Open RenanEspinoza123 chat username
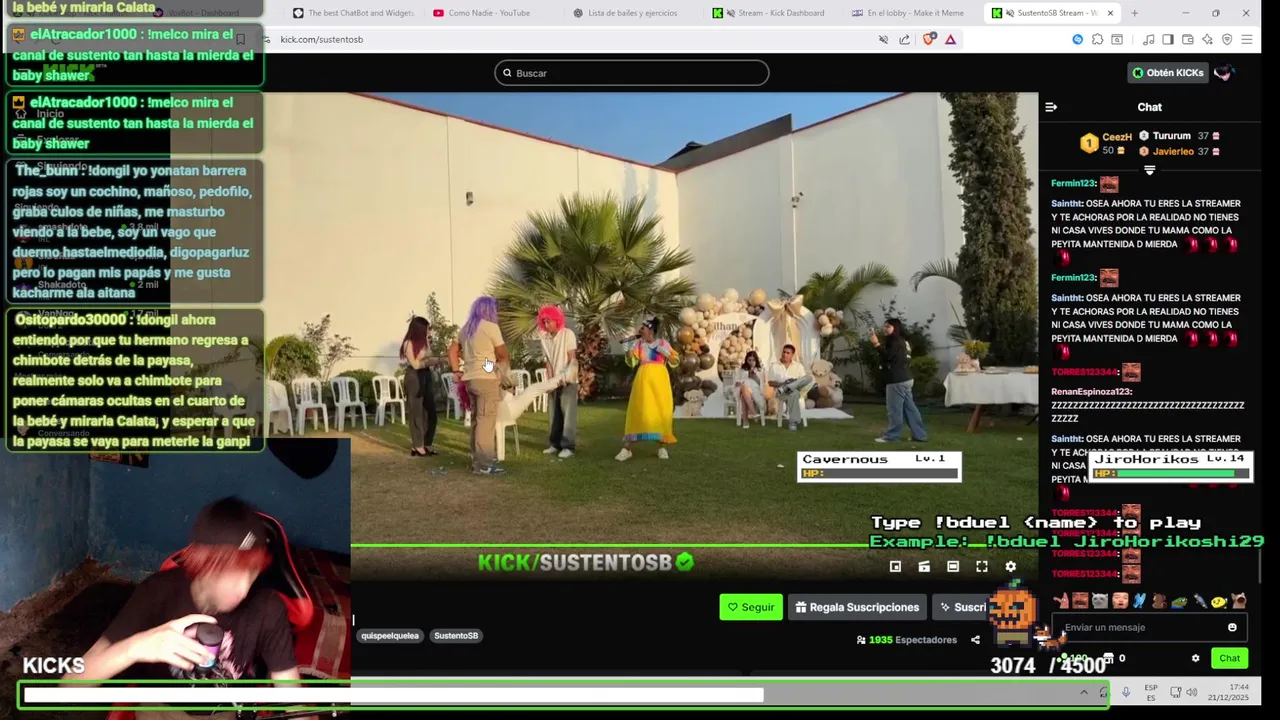The height and width of the screenshot is (720, 1280). click(x=1091, y=392)
